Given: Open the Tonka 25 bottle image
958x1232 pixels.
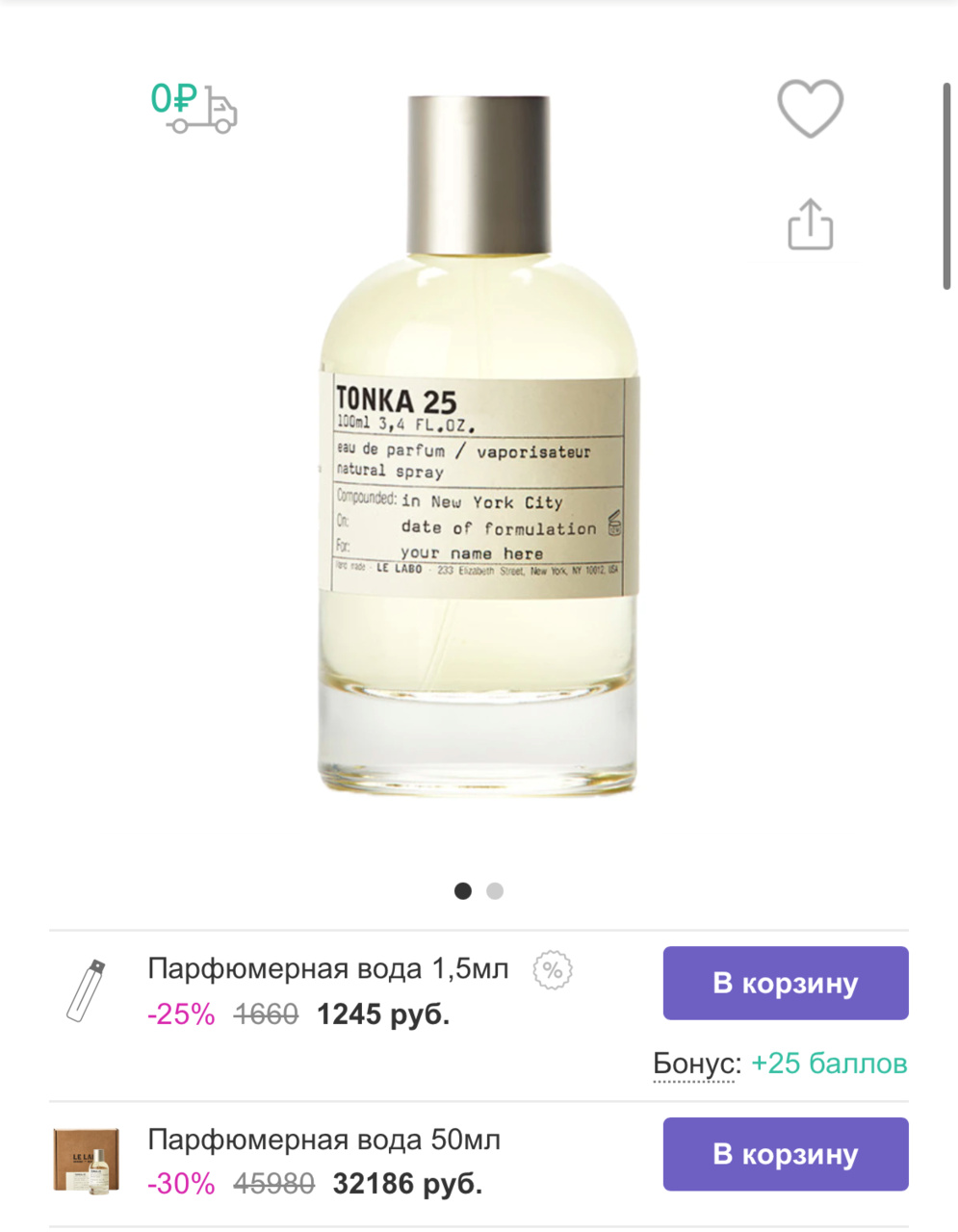Looking at the screenshot, I should click(x=479, y=446).
